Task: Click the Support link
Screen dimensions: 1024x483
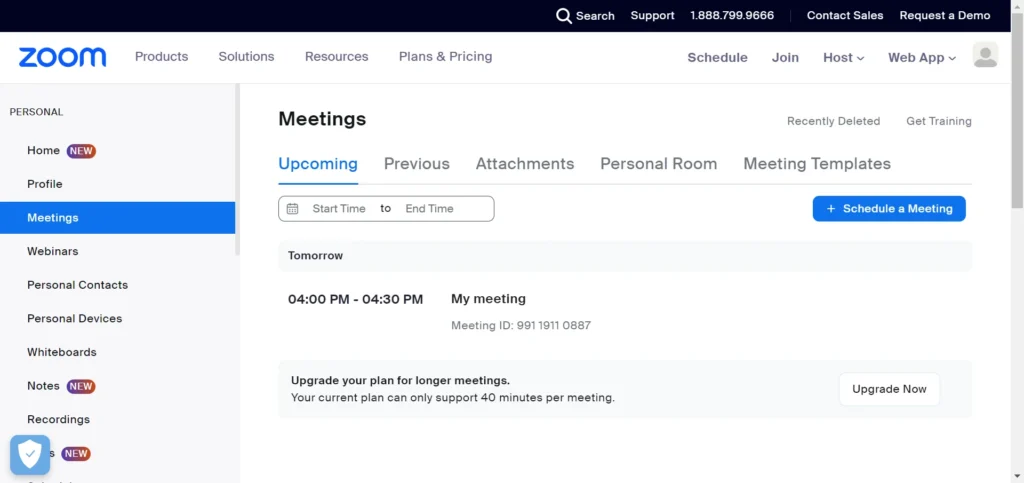Action: click(652, 16)
